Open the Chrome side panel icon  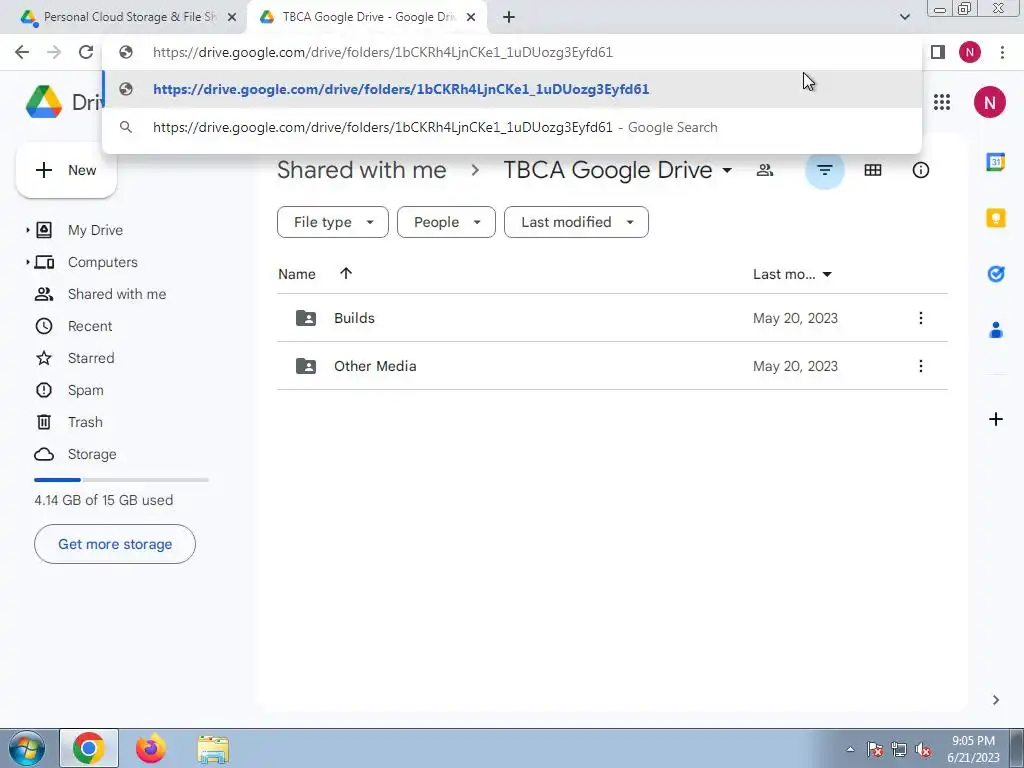click(938, 52)
